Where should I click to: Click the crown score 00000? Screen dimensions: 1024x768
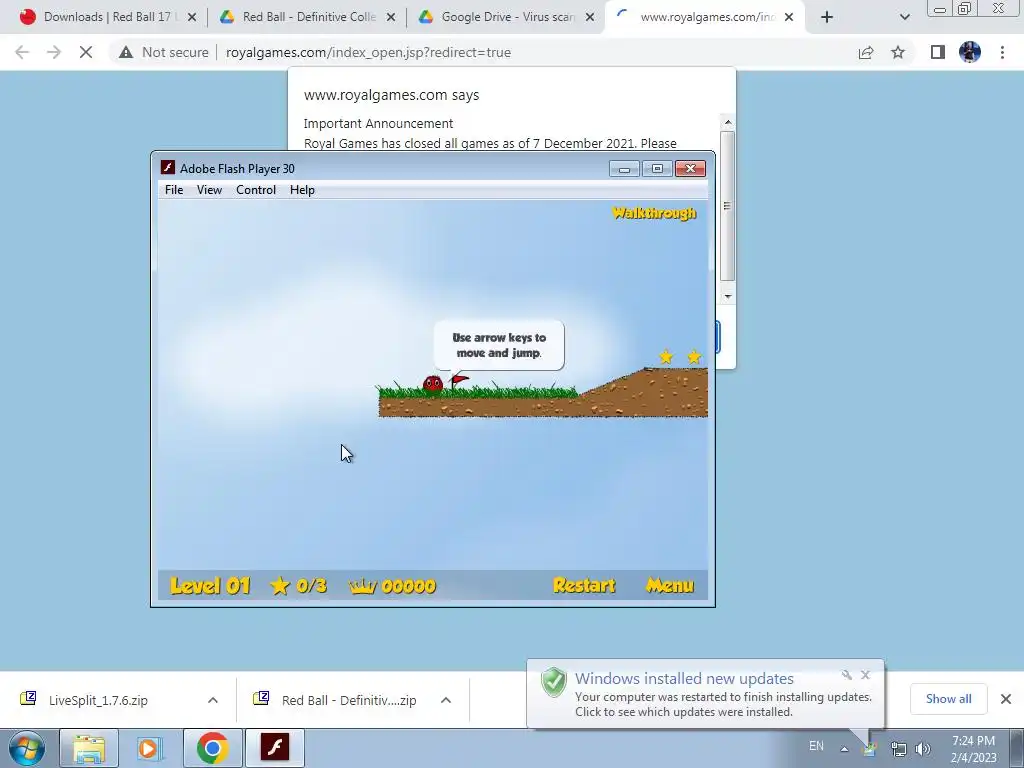pos(392,586)
